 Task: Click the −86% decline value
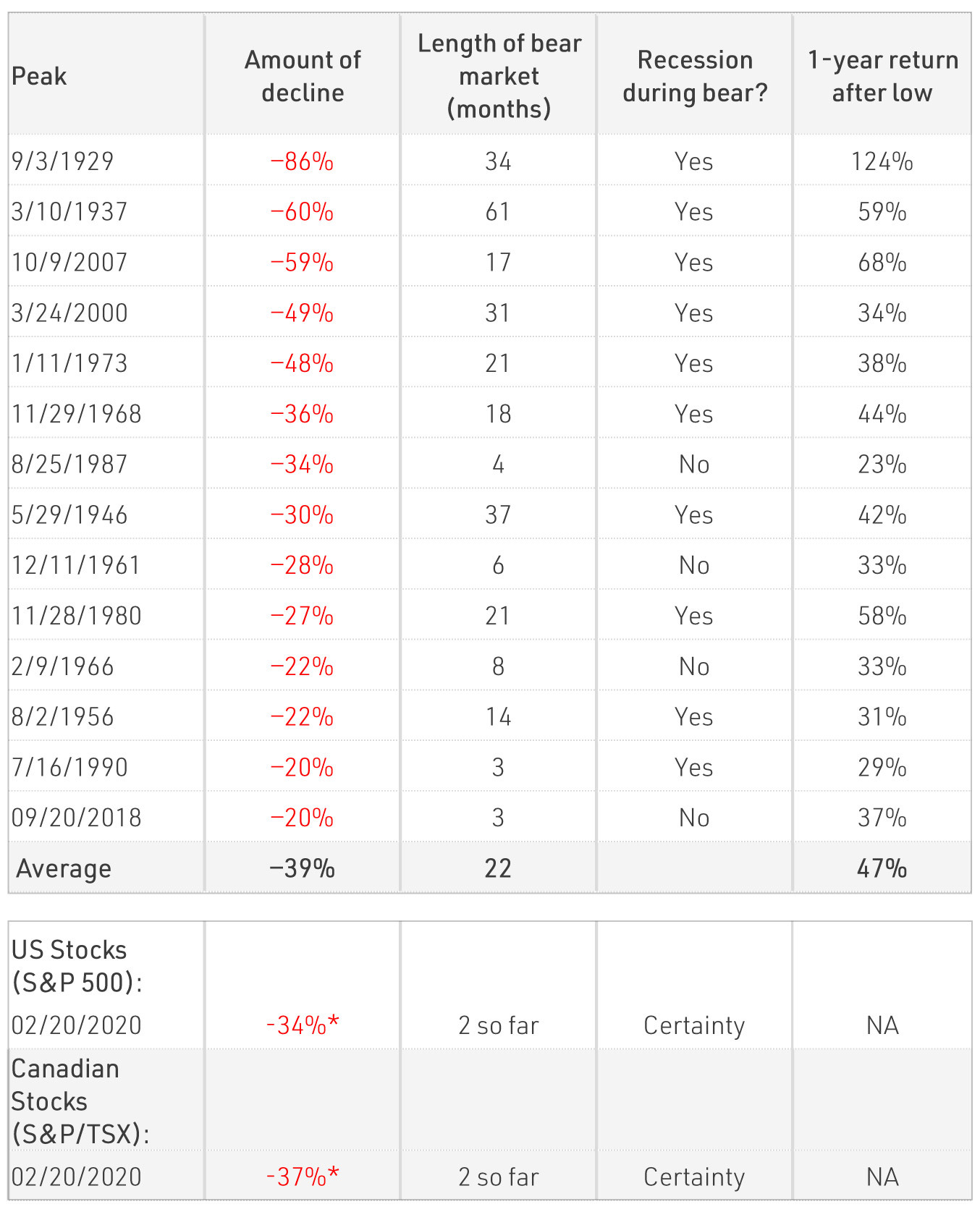click(302, 161)
